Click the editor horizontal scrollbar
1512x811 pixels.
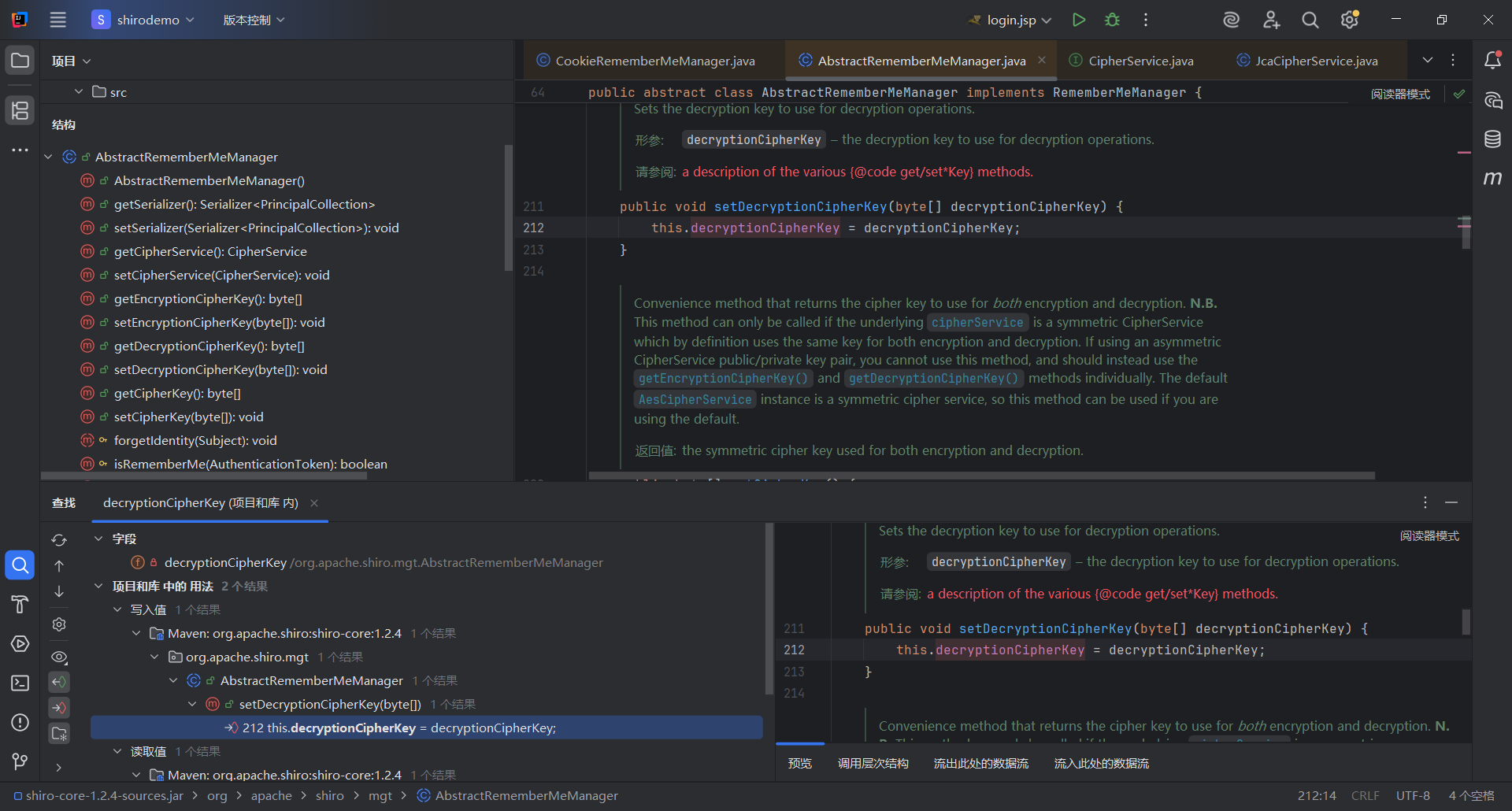pos(981,476)
